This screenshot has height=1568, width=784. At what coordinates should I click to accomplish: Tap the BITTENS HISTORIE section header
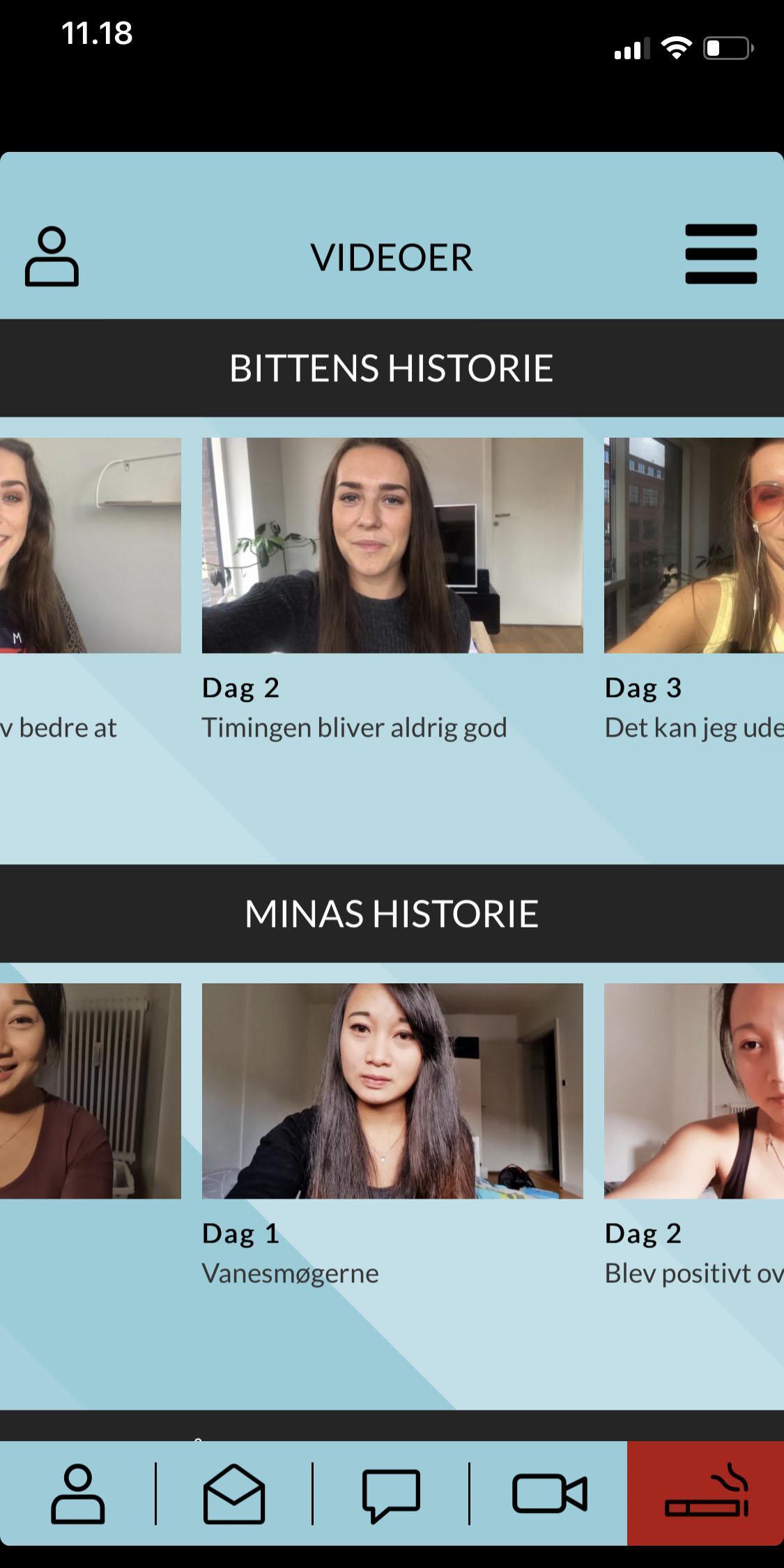tap(392, 368)
